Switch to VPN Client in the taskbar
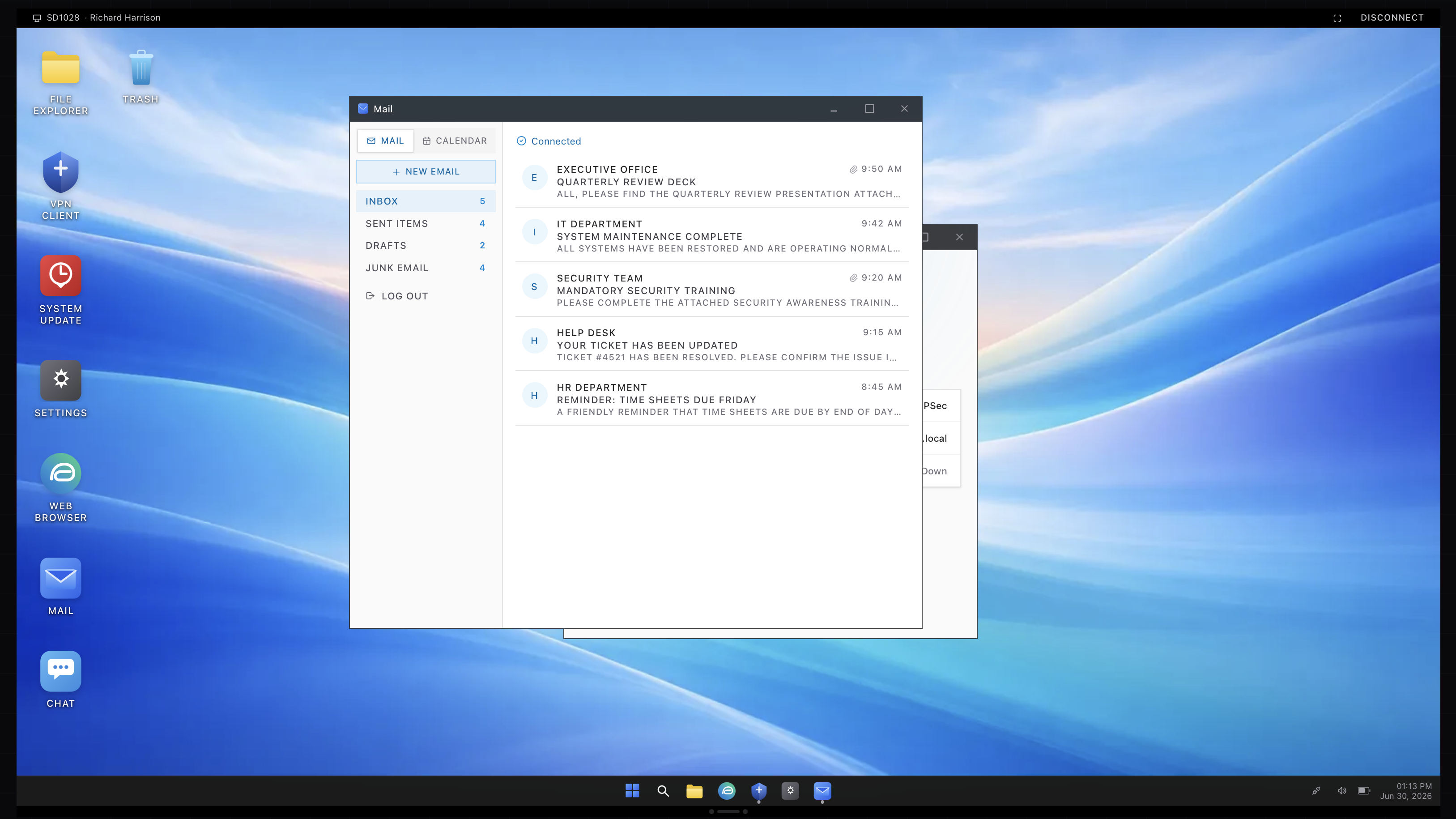Screen dimensions: 1456x819 coord(758,791)
